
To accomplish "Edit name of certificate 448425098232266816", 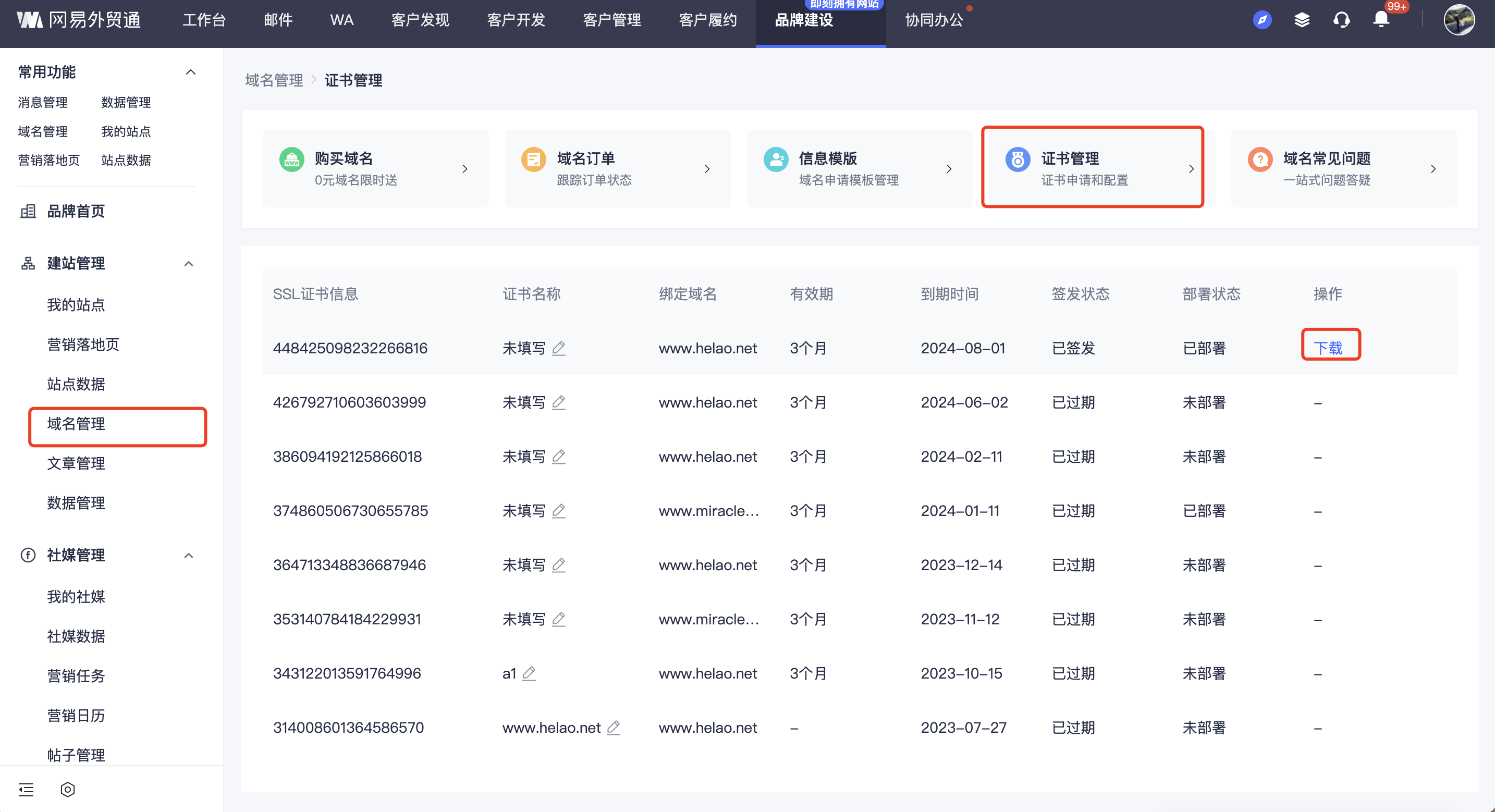I will point(558,348).
